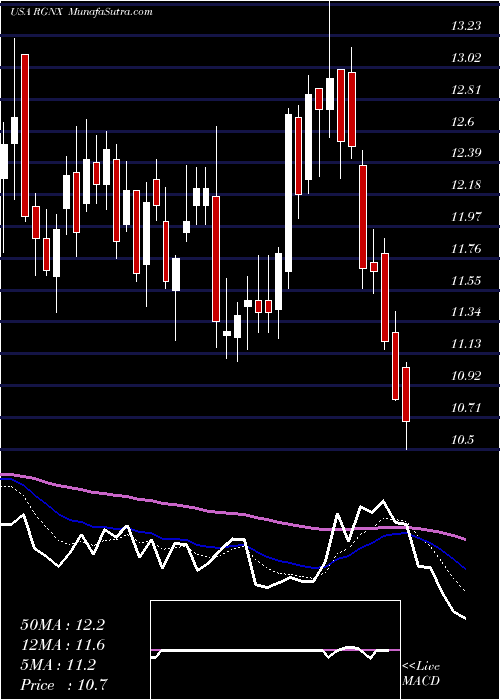Click the '12MA : 11.6' readout
Viewport: 500px width, 700px height.
click(62, 645)
